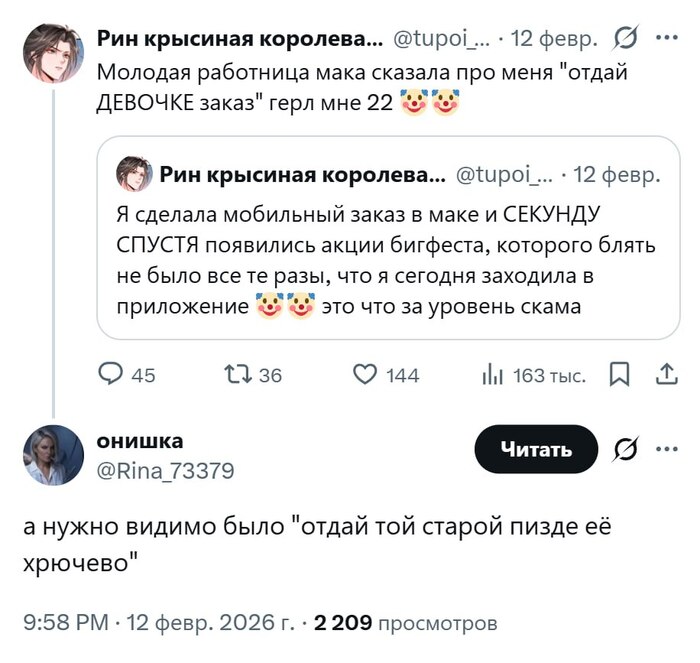Click quoted post small avatar
The image size is (700, 663).
coord(133,175)
